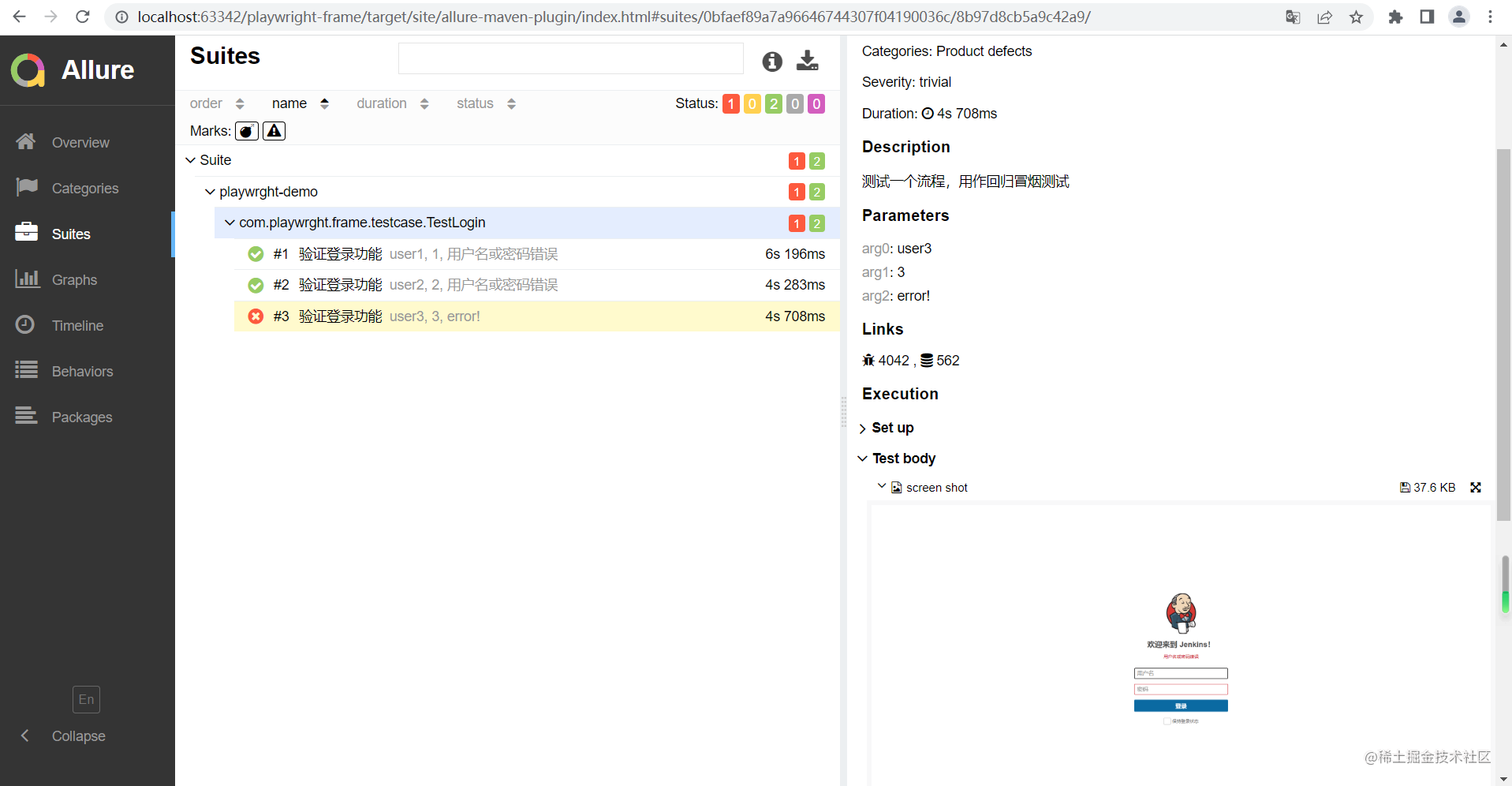Expand the Set up section
The width and height of the screenshot is (1512, 786).
point(887,428)
